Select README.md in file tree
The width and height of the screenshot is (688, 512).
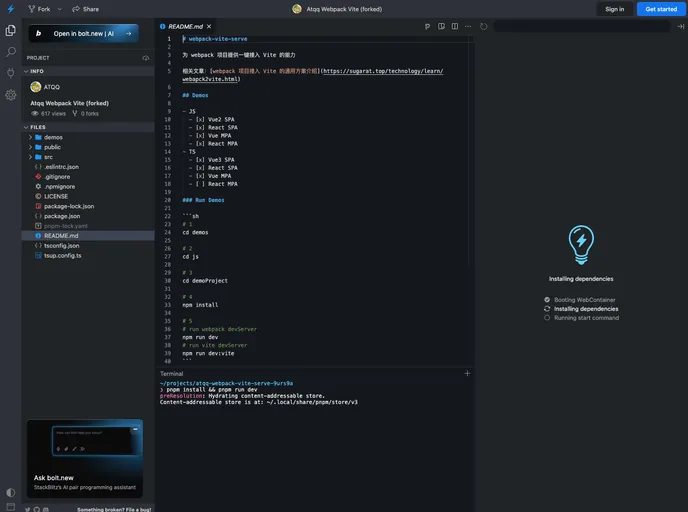point(88,236)
